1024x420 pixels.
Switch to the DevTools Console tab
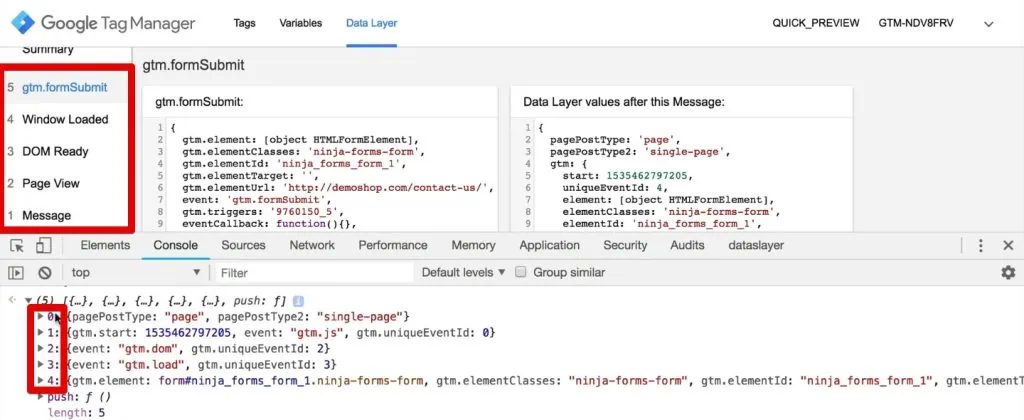pyautogui.click(x=176, y=246)
